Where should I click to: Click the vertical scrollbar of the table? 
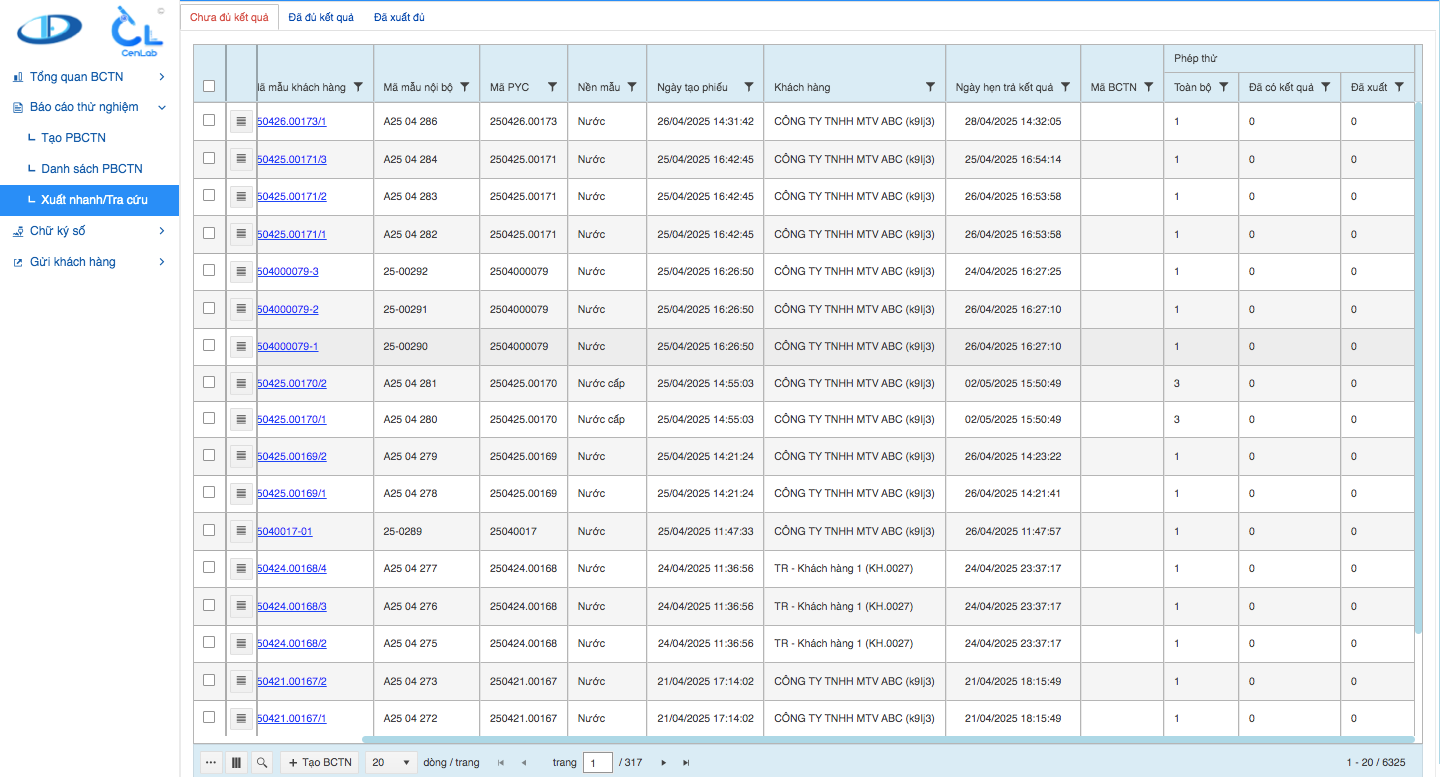(1418, 367)
